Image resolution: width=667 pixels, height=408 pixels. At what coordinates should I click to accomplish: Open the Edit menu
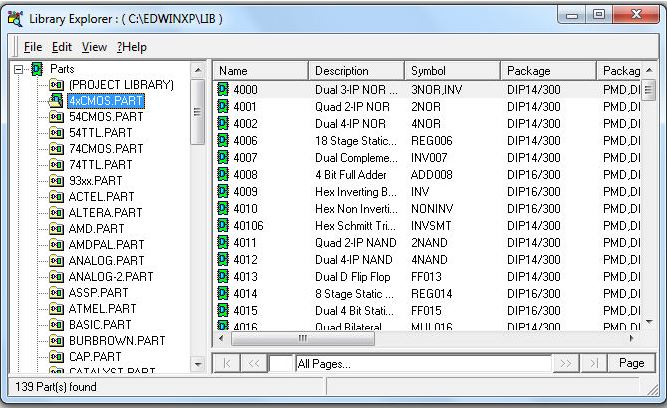[61, 47]
